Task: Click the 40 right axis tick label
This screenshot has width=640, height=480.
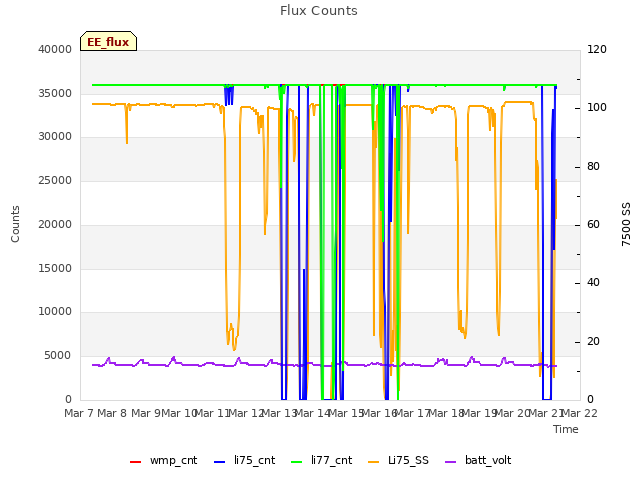Action: [x=593, y=283]
